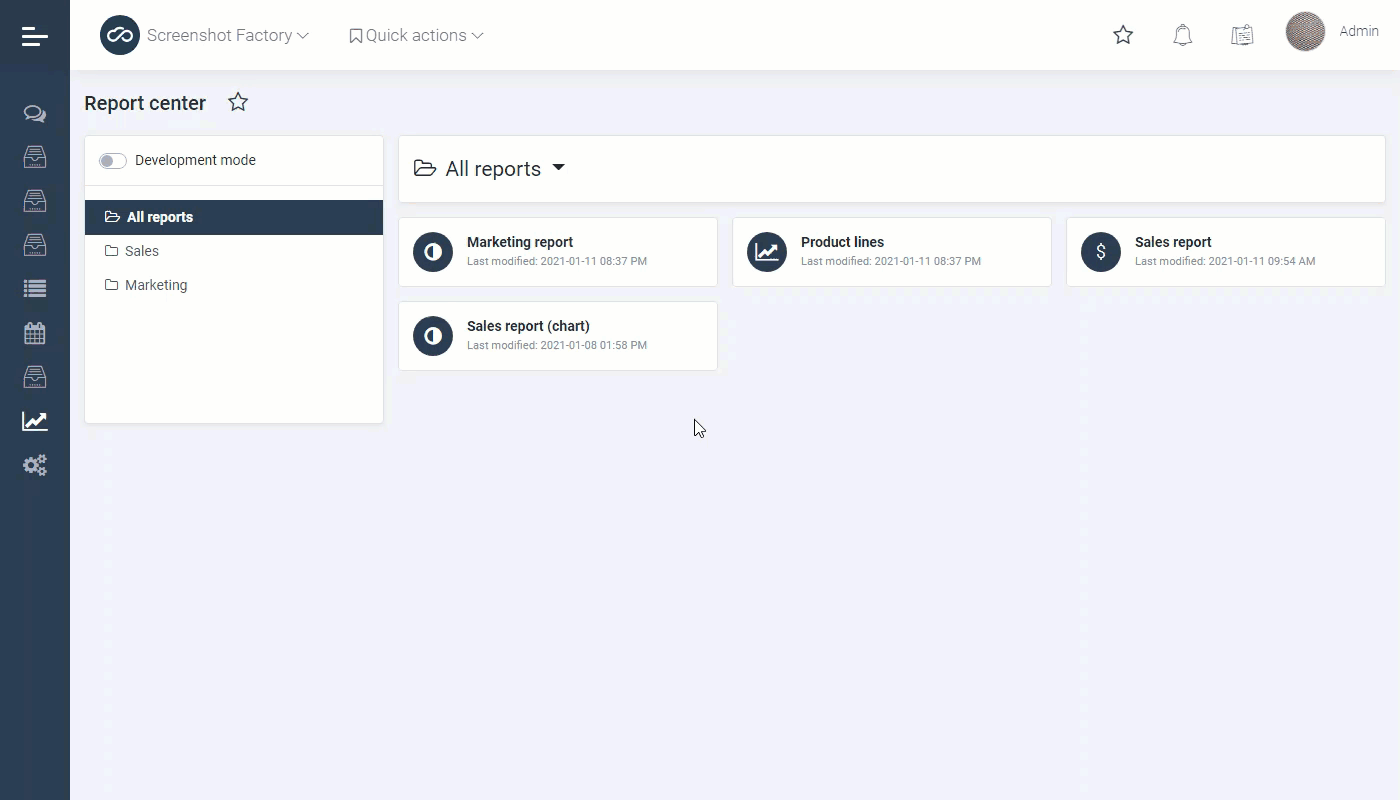The width and height of the screenshot is (1400, 800).
Task: Click the calendar icon in sidebar
Action: click(x=35, y=333)
